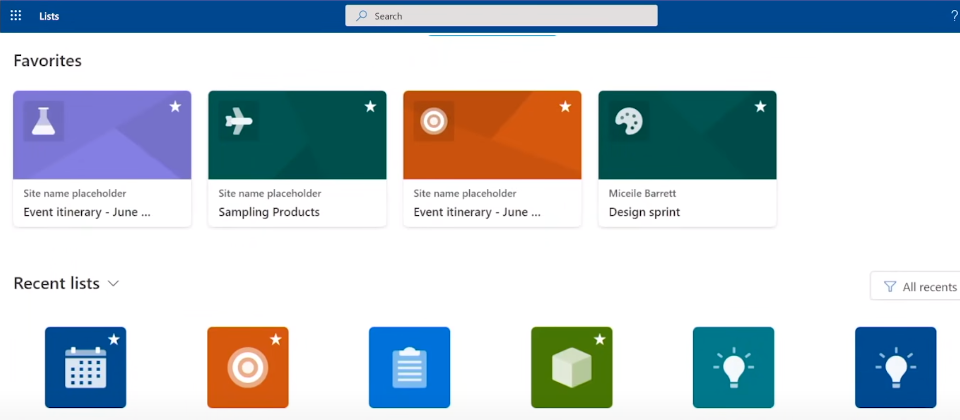Open the teal lightbulb list tile
This screenshot has height=420, width=960.
(x=733, y=367)
